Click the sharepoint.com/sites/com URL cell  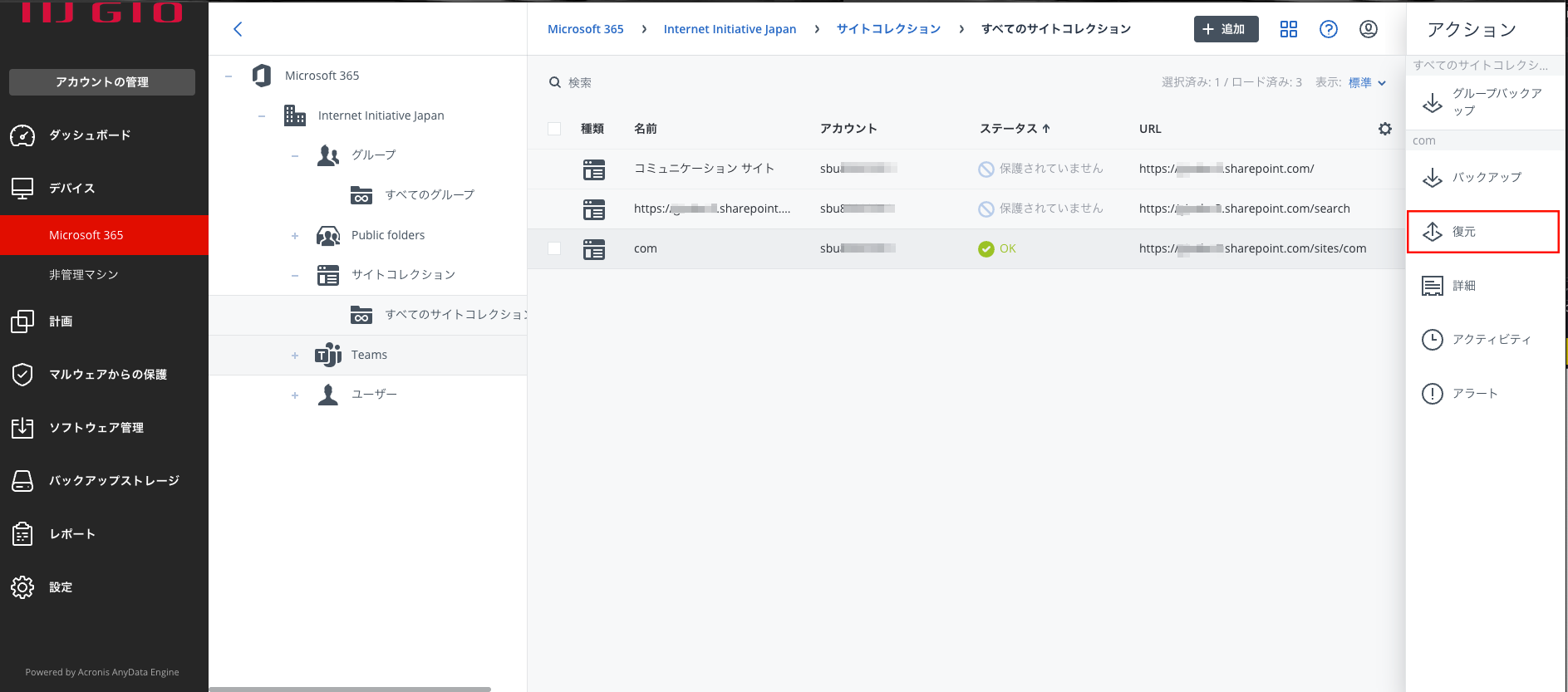(1252, 248)
